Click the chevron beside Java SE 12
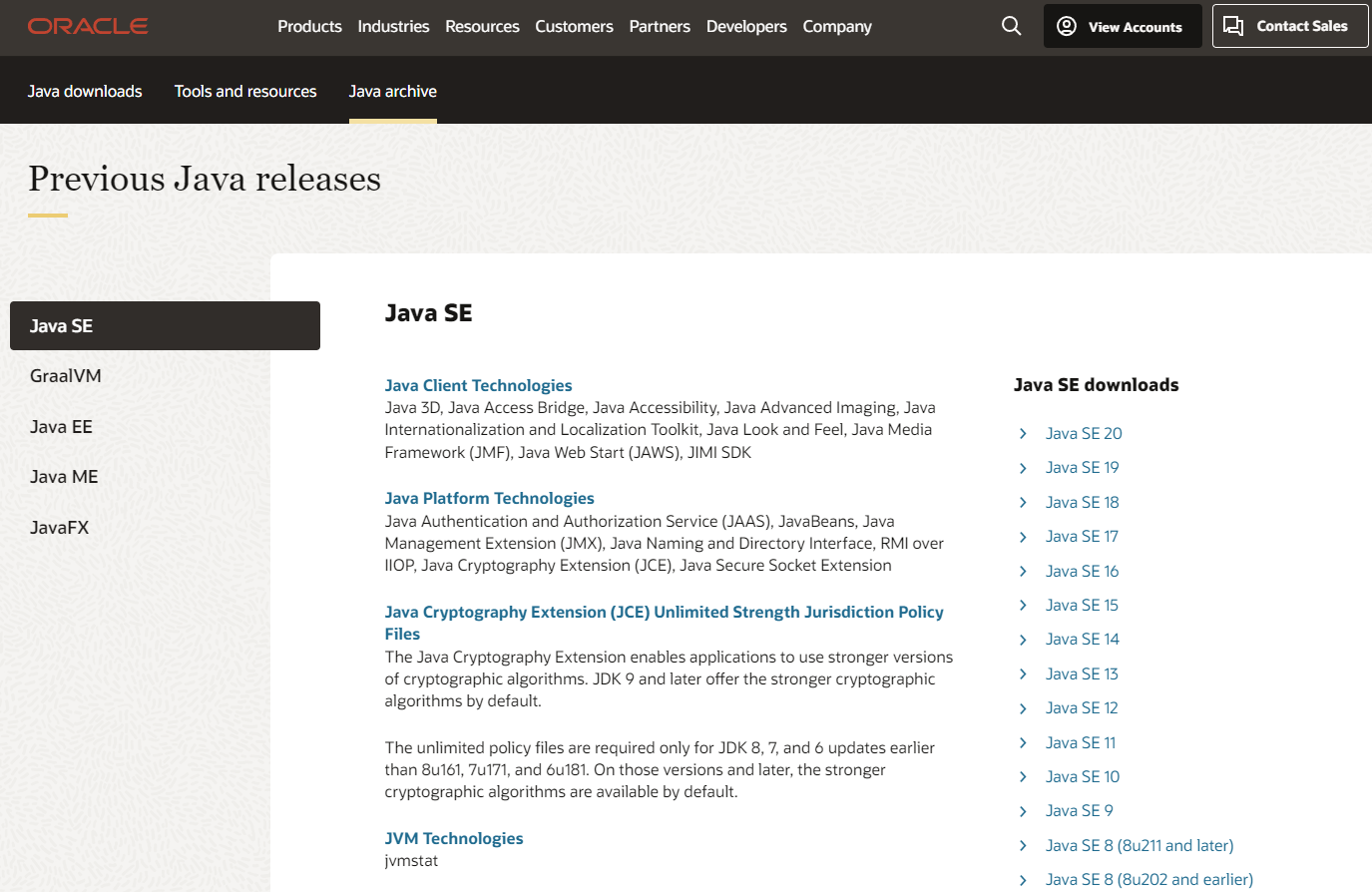Screen dimensions: 1372x892 [1023, 708]
